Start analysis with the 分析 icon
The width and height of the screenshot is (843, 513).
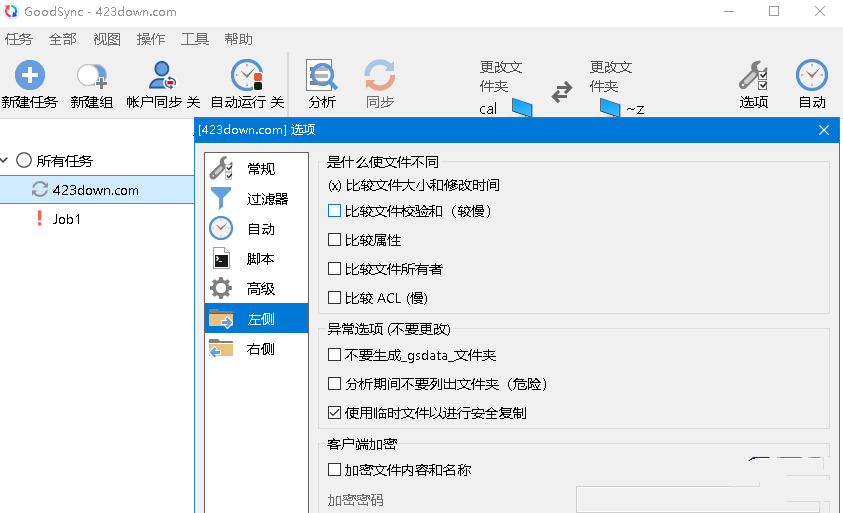point(322,76)
